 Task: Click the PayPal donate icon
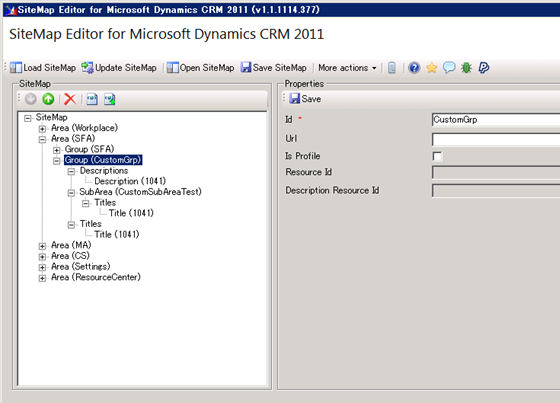pos(484,68)
